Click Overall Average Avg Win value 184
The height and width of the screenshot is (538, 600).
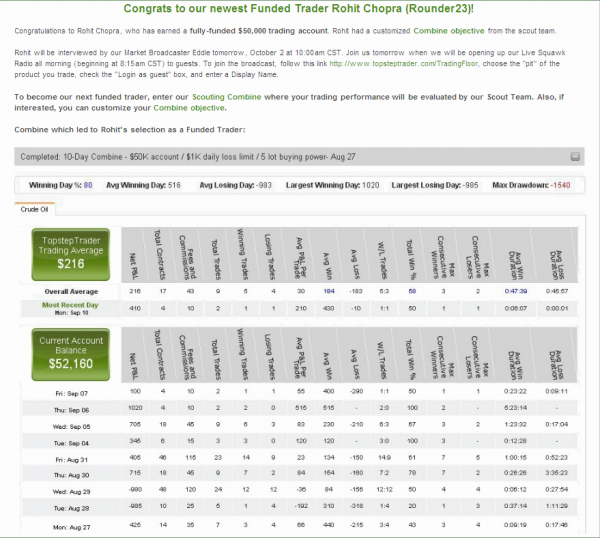[x=329, y=291]
